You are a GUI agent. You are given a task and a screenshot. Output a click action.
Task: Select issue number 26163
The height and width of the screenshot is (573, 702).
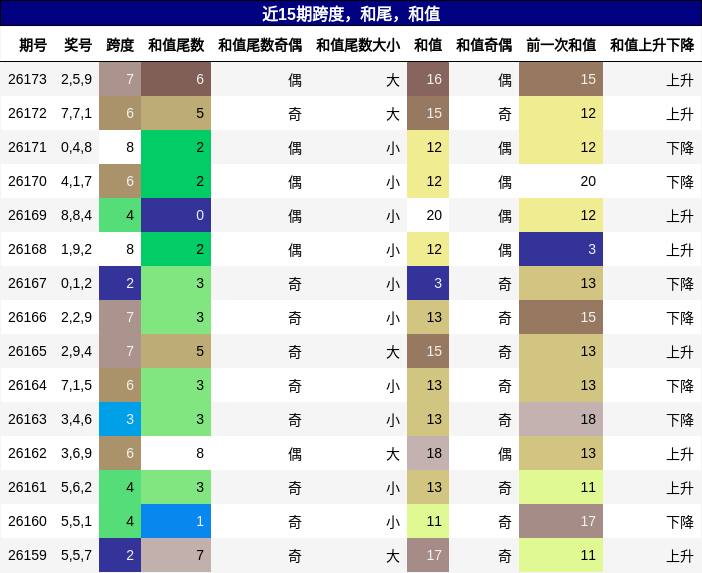pyautogui.click(x=27, y=419)
